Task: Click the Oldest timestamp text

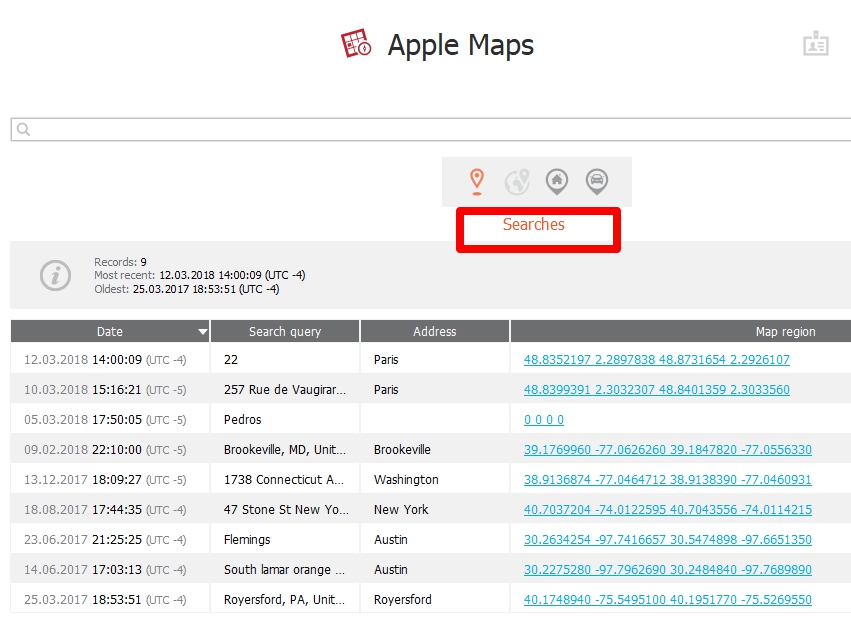Action: [187, 289]
